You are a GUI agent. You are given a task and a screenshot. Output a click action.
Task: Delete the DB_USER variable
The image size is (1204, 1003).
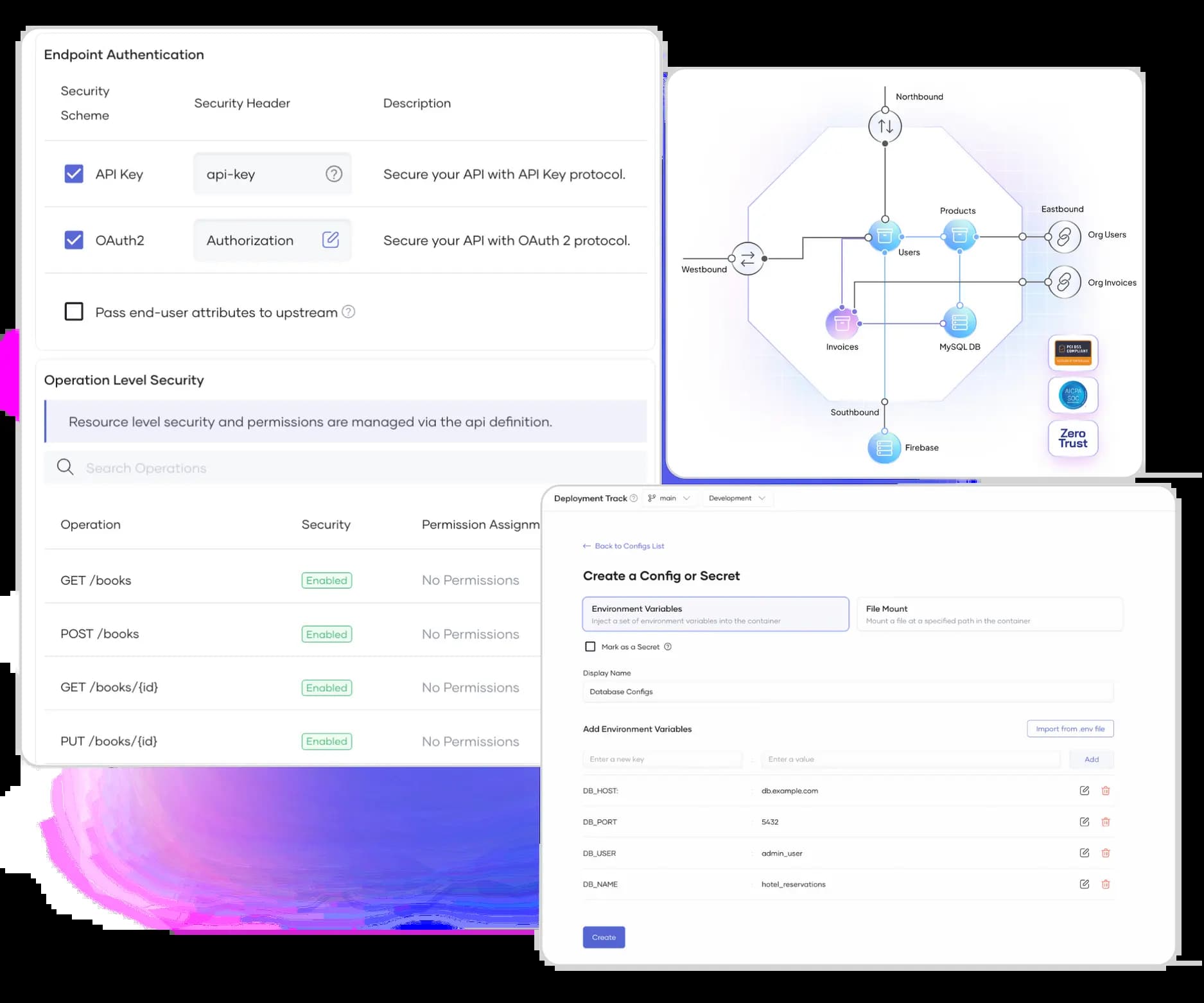1106,853
